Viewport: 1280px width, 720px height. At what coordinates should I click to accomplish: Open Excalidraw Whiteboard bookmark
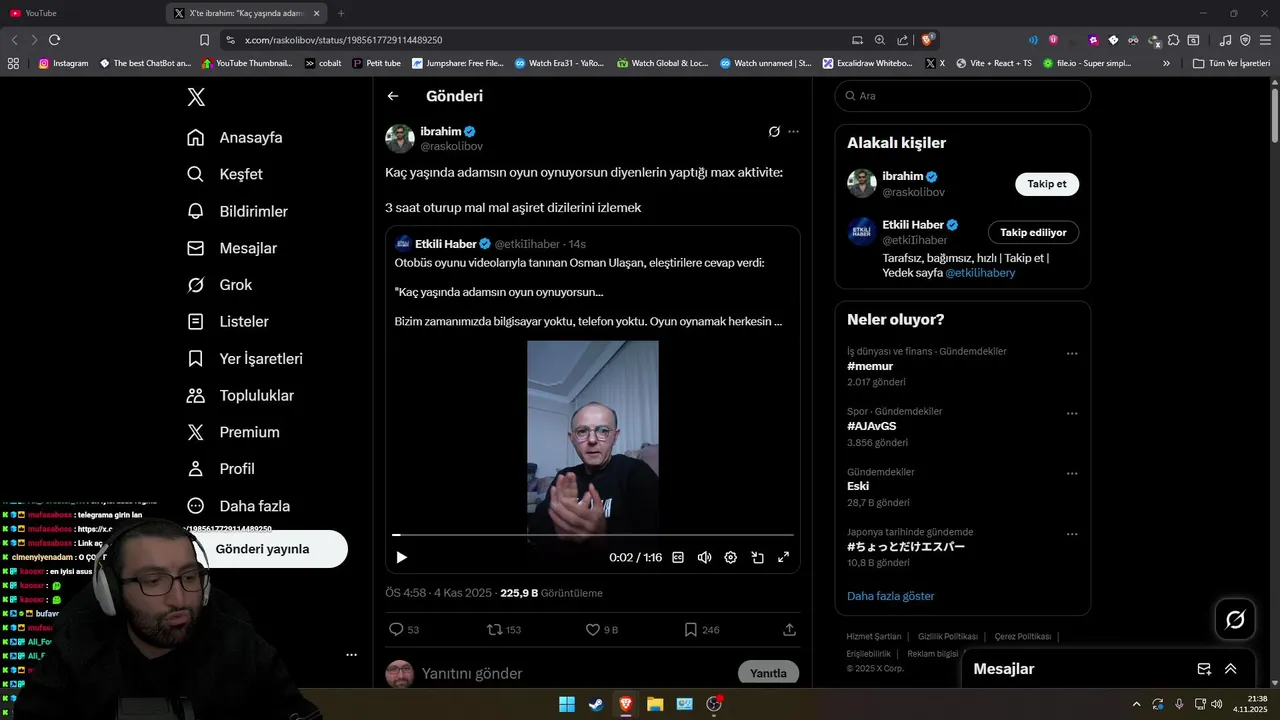[x=868, y=63]
